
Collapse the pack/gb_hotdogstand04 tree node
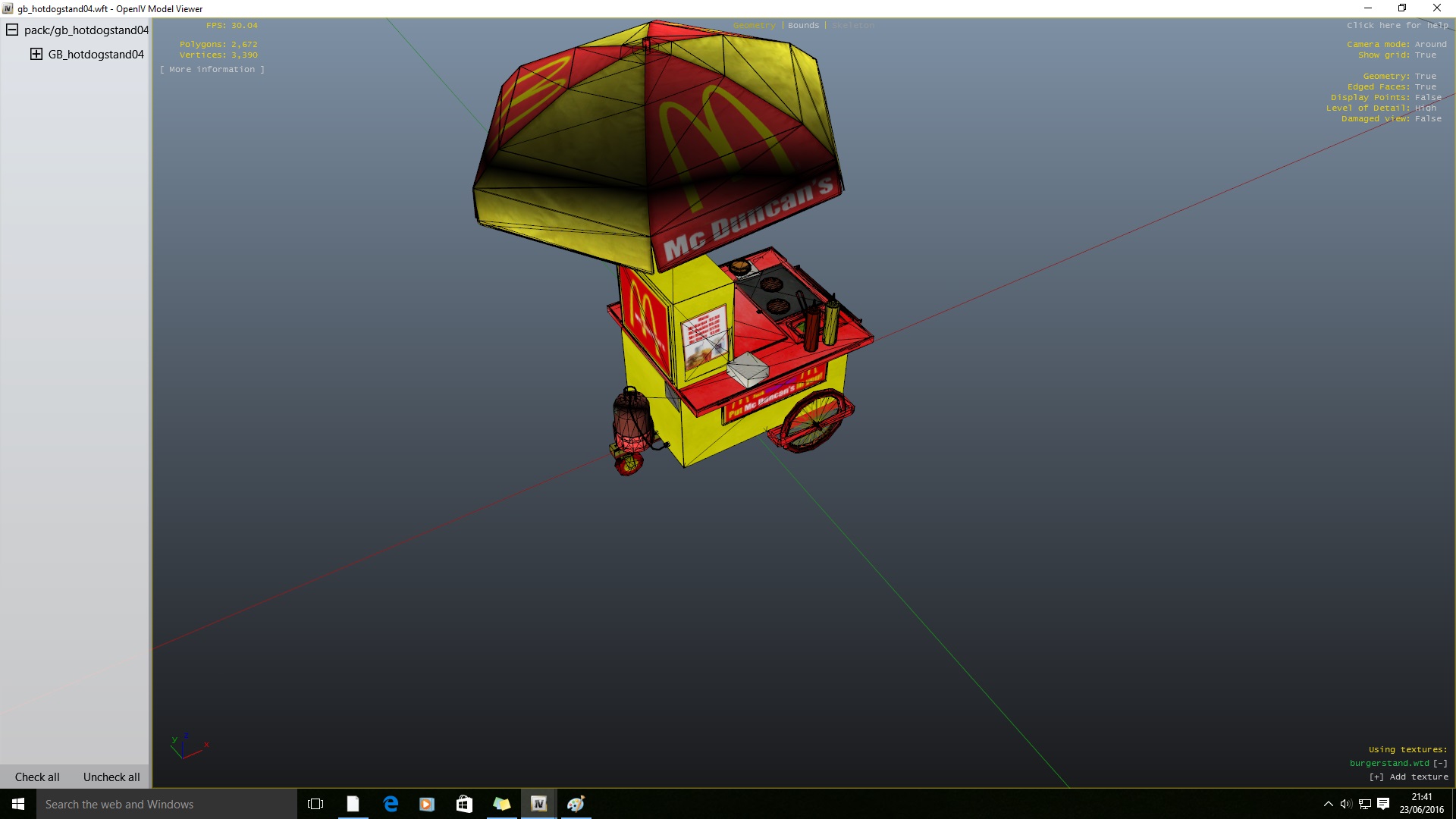(12, 30)
